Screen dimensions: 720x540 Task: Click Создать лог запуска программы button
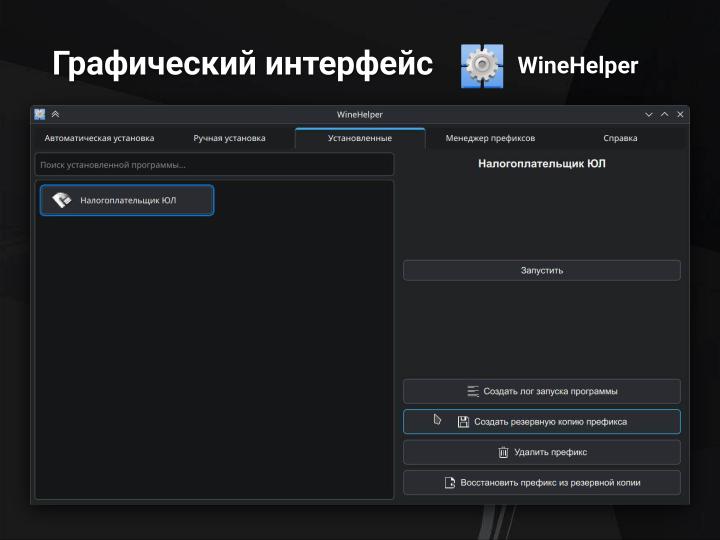click(x=542, y=391)
